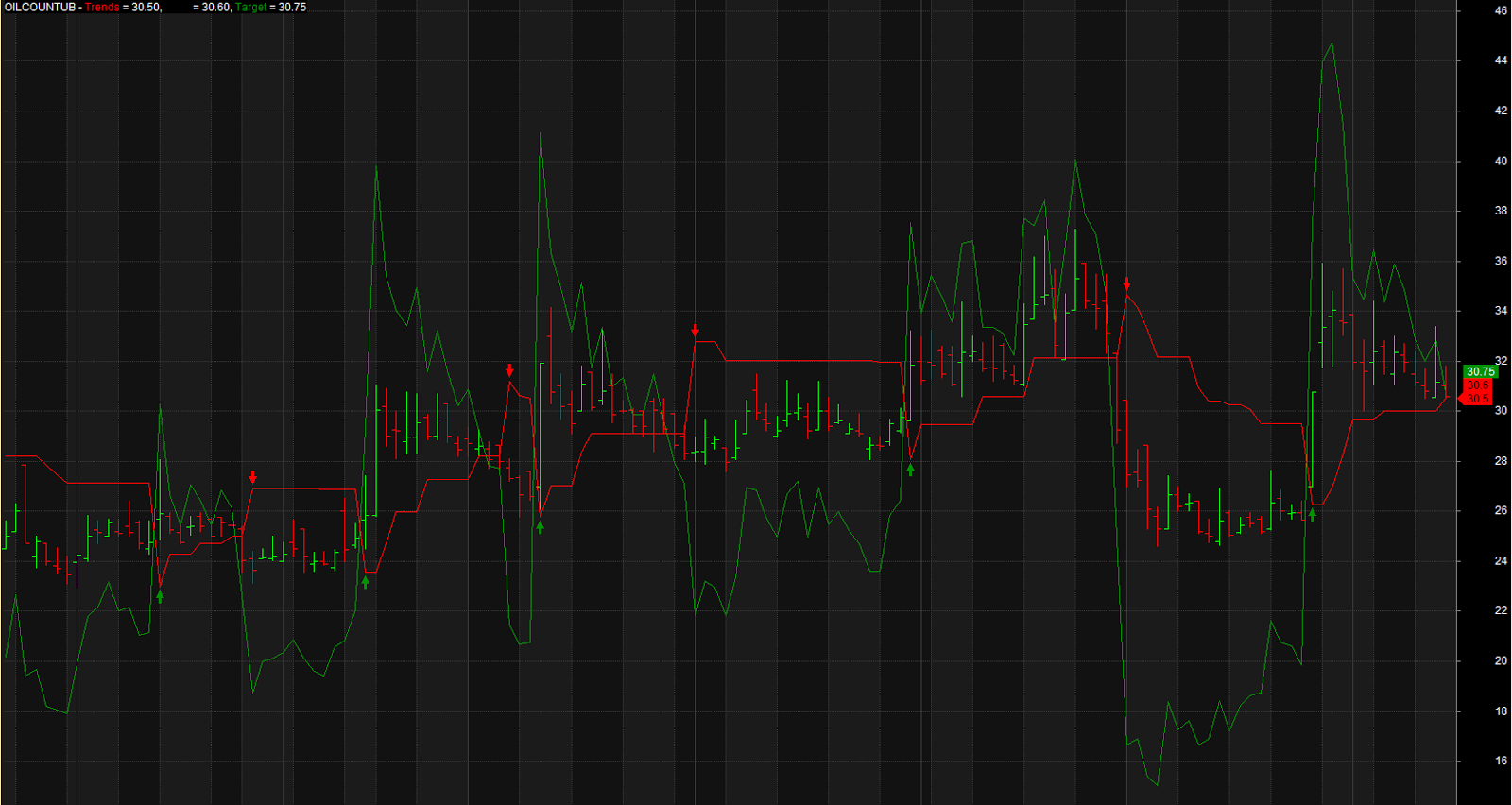Screen dimensions: 1512x805
Task: Select the green Target = 30.75 label
Action: point(271,7)
